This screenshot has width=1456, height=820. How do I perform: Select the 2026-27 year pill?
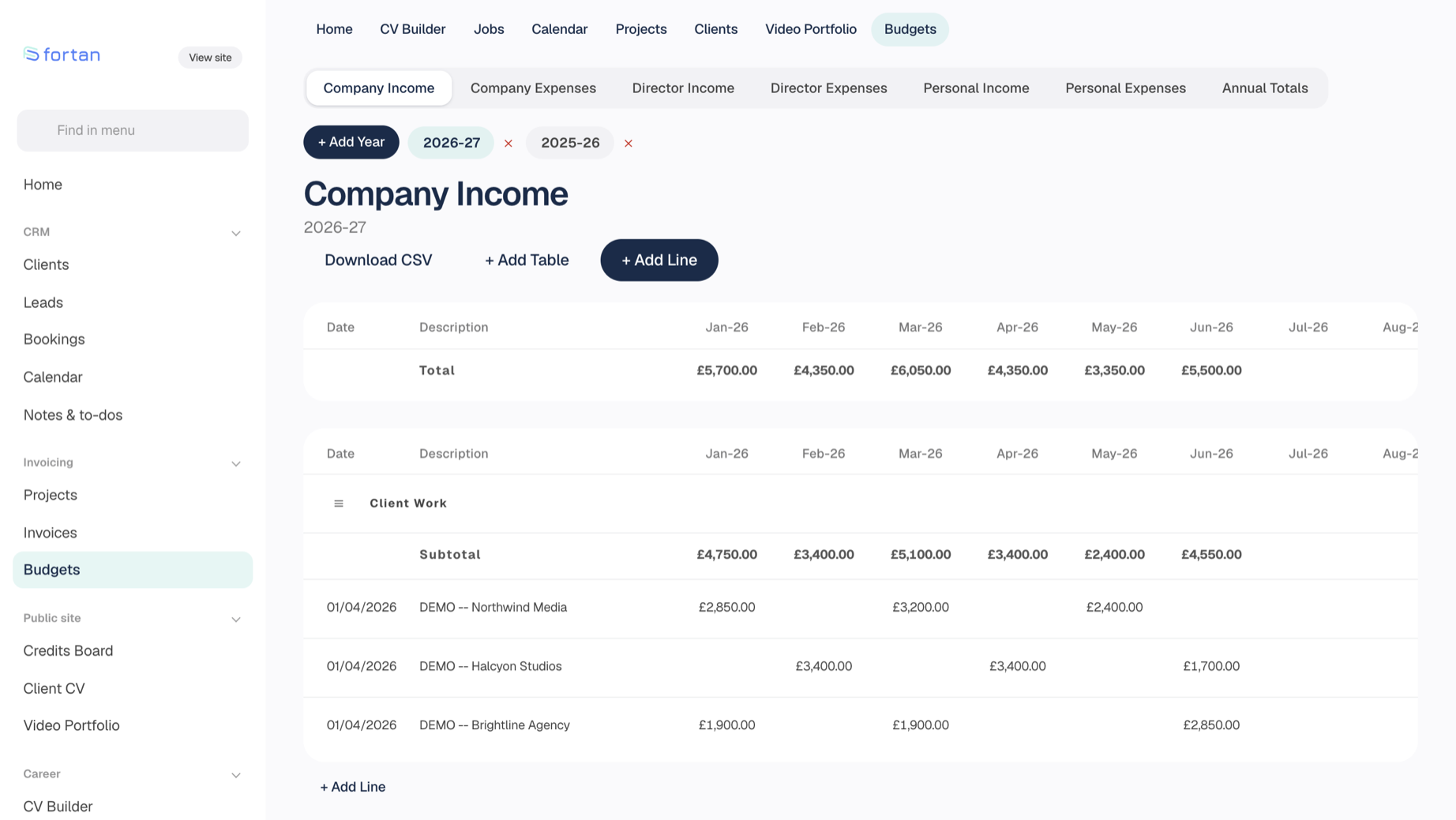pos(451,143)
